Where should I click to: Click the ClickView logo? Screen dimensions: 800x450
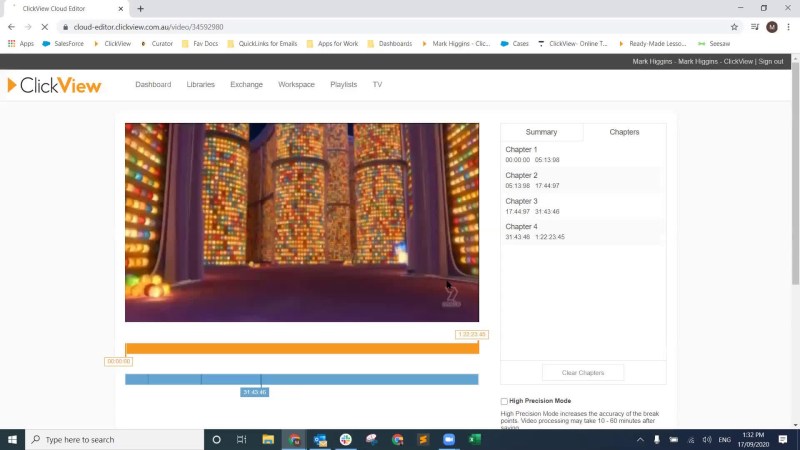pyautogui.click(x=55, y=85)
